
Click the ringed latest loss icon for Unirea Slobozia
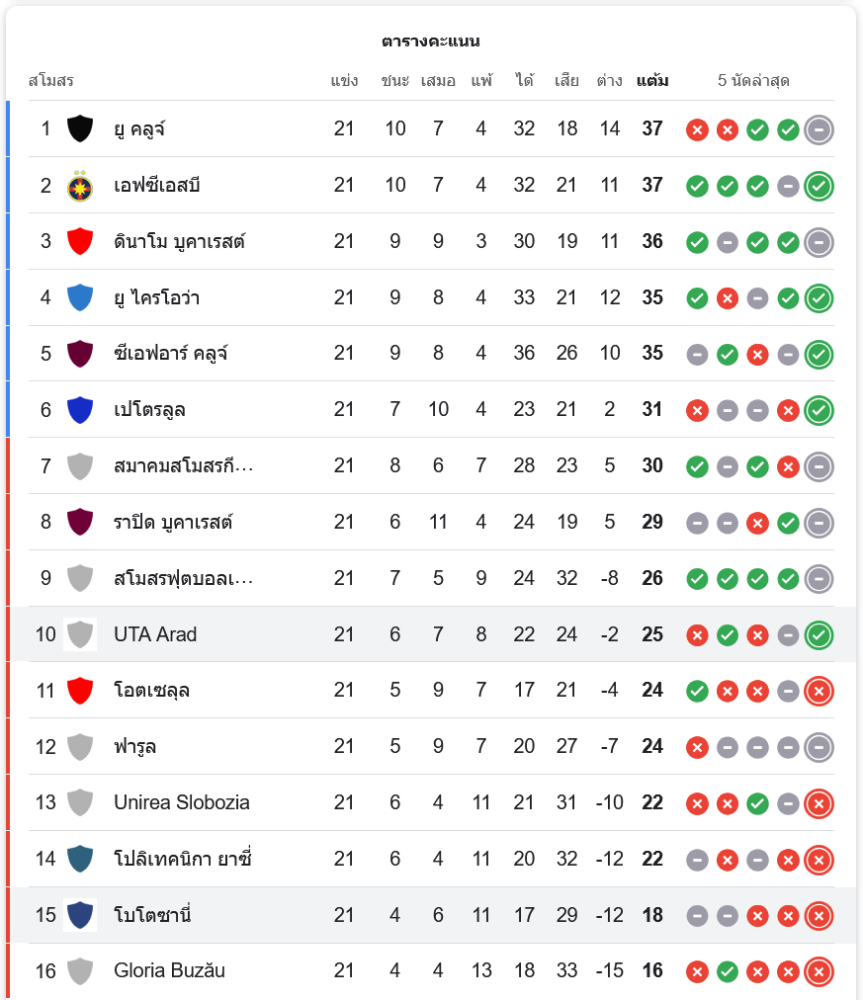819,803
